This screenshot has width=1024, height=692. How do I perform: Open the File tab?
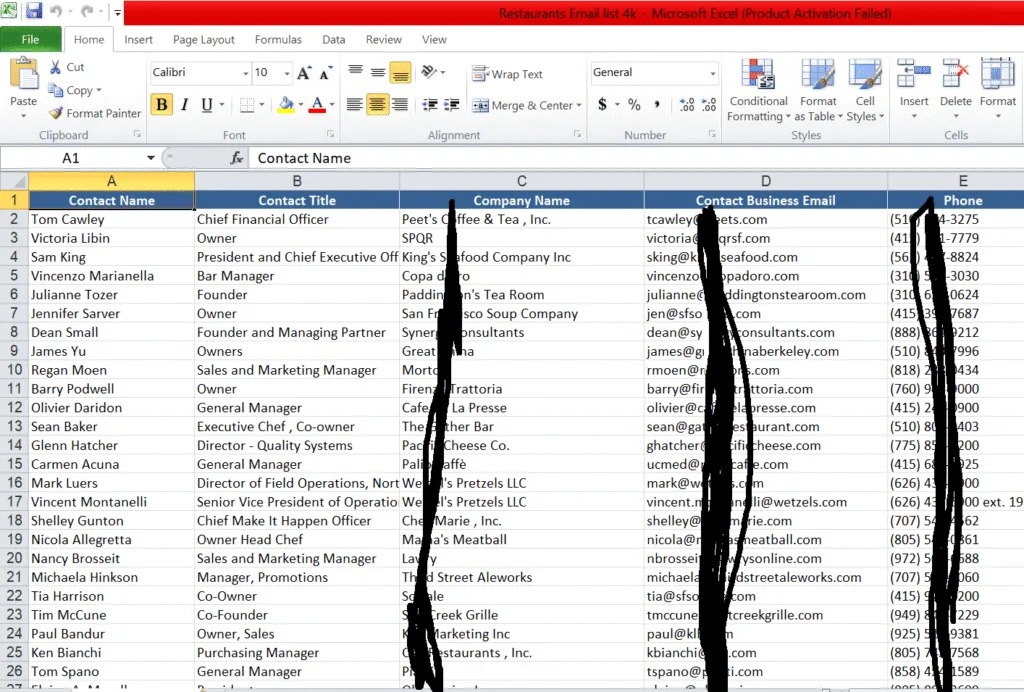(x=31, y=39)
